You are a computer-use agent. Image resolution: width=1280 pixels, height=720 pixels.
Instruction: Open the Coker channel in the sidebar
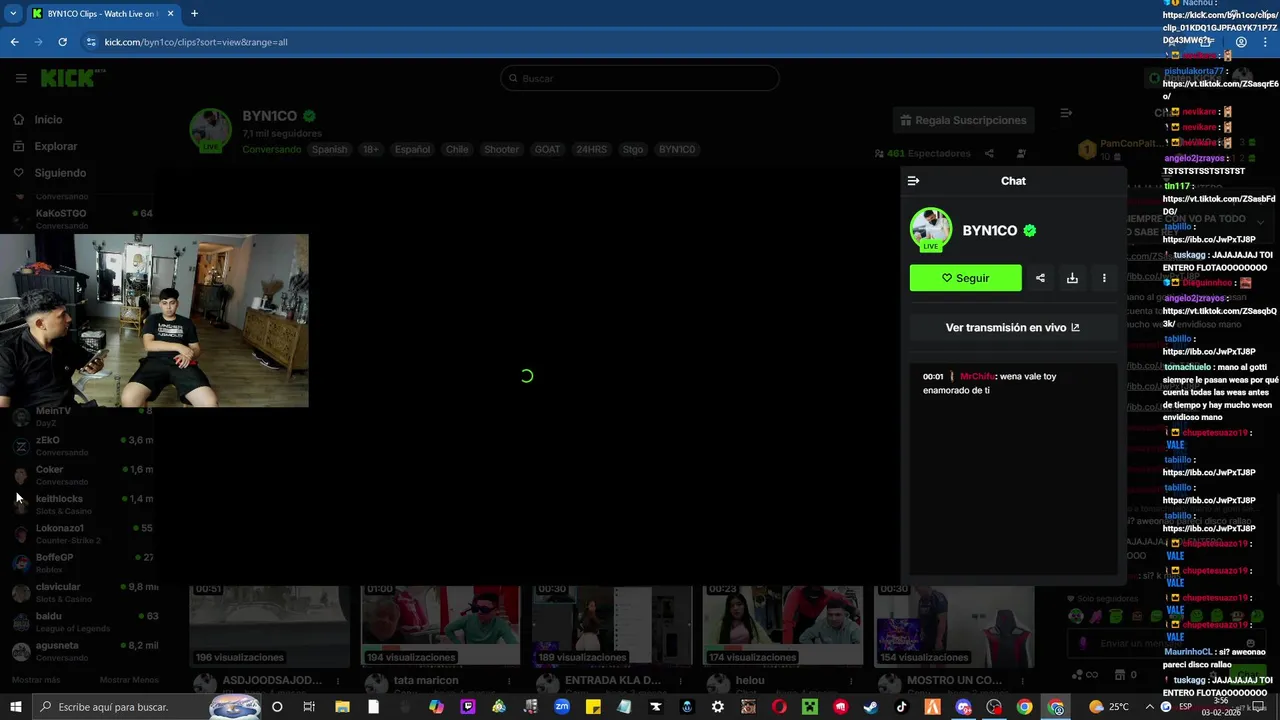84,475
